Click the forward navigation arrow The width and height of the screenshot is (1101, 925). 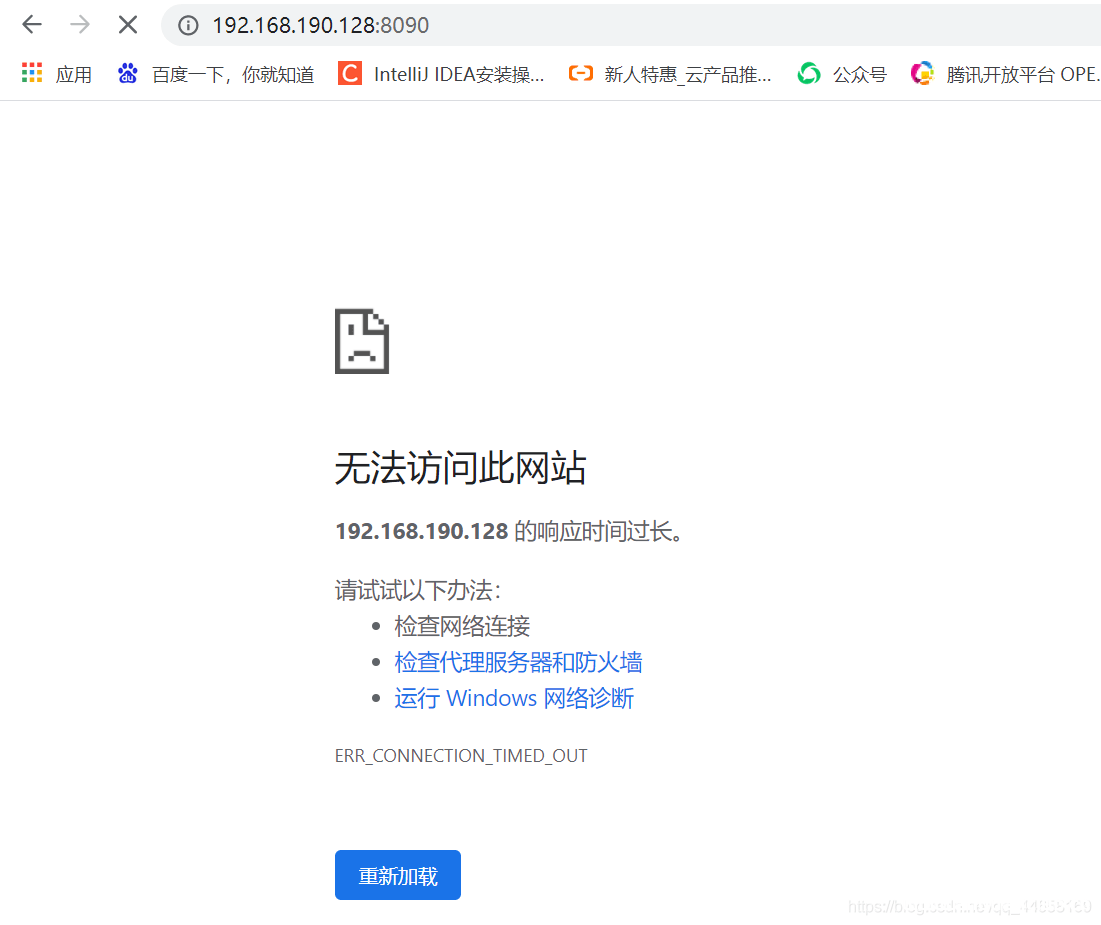[x=79, y=25]
